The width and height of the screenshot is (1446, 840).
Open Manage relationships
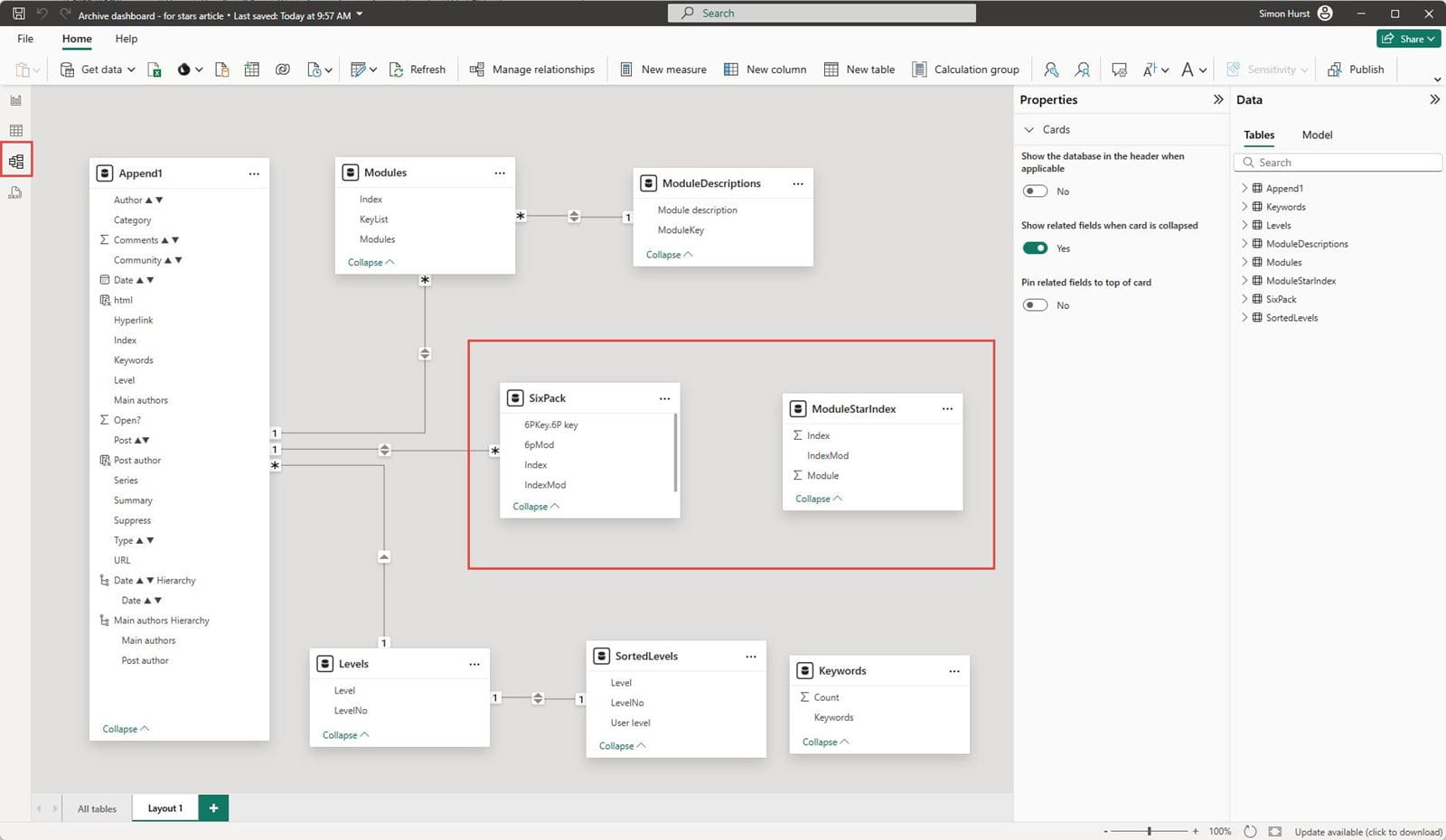[x=532, y=70]
